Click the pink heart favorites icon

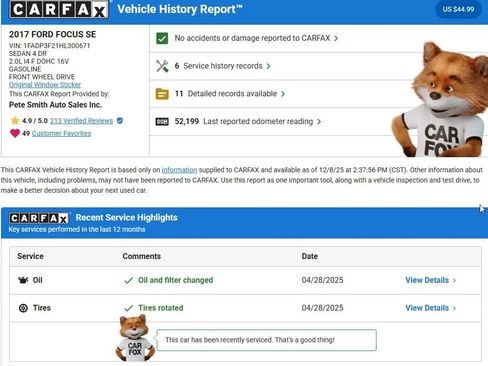coord(15,133)
